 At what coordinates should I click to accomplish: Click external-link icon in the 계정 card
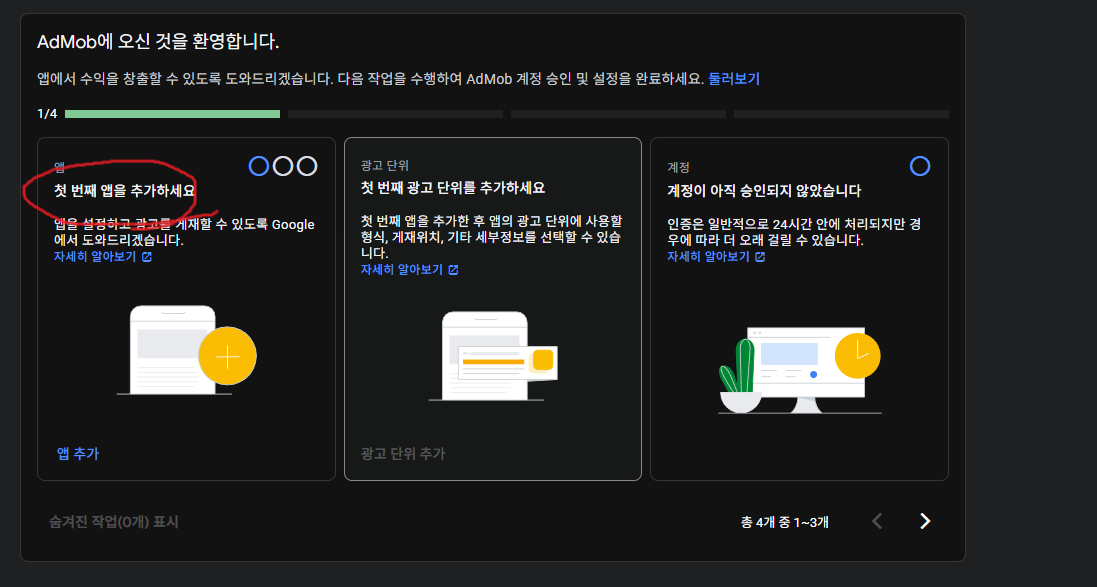pyautogui.click(x=760, y=257)
